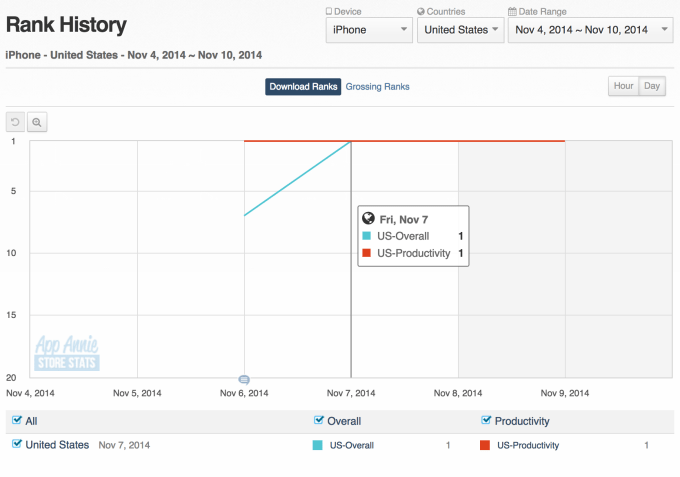Open the Device dropdown showing iPhone
The image size is (680, 477).
coord(369,30)
